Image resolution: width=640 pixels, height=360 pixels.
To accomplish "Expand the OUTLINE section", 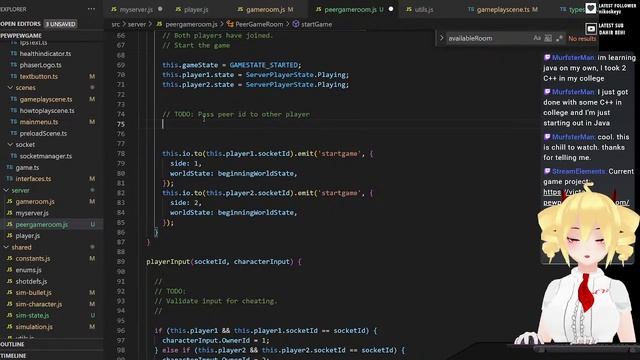I will [13, 344].
